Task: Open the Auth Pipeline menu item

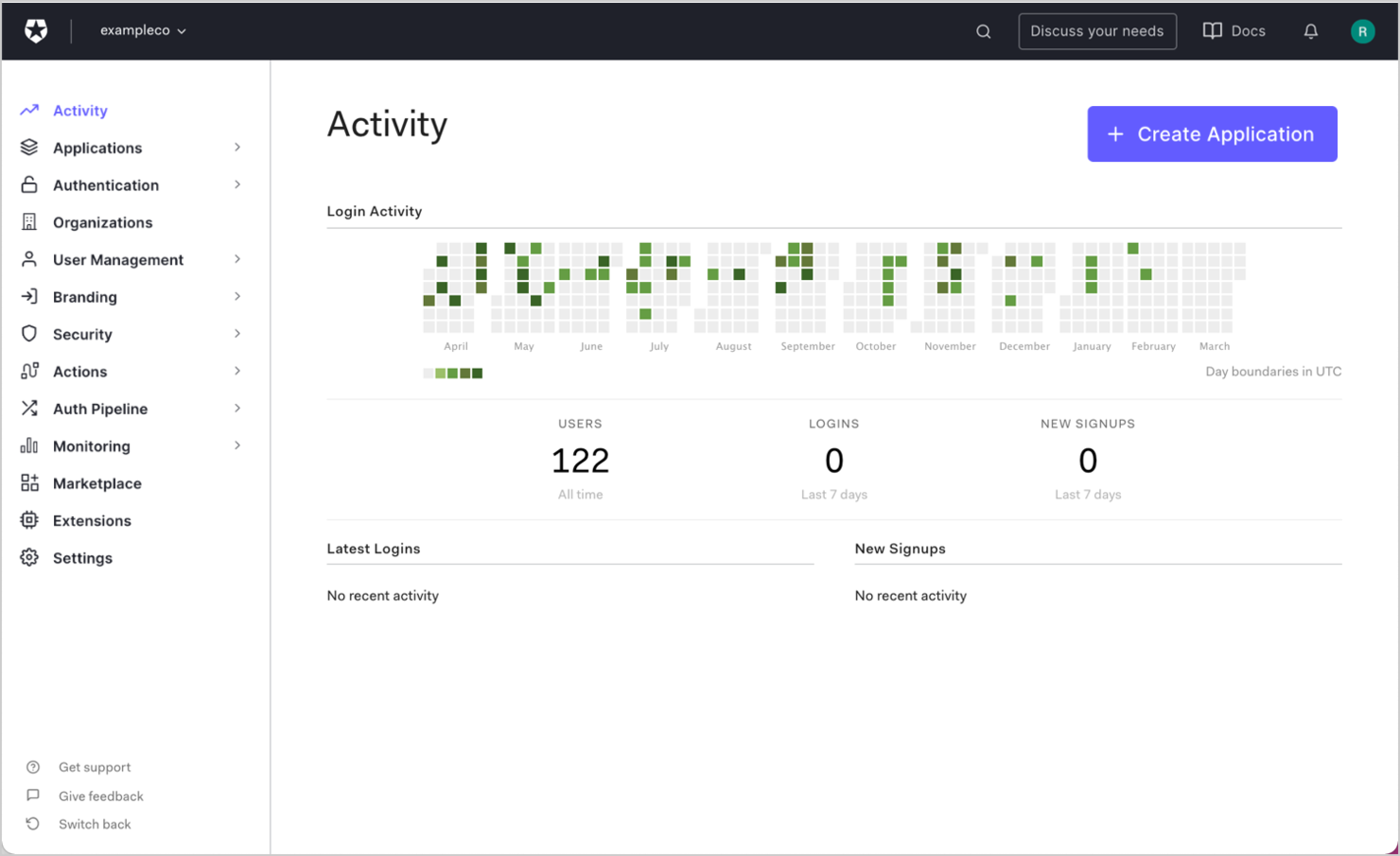Action: (x=100, y=408)
